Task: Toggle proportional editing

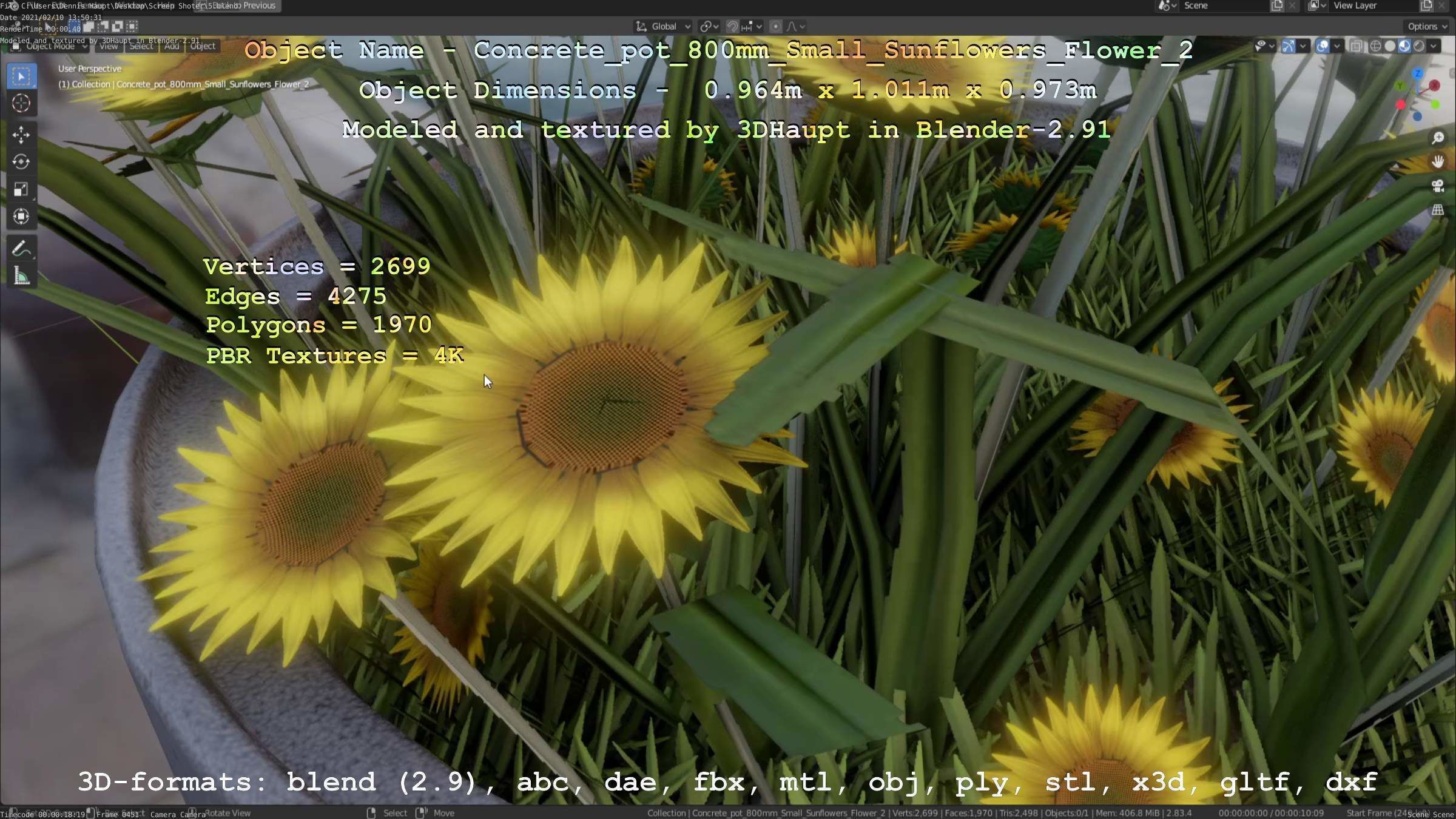Action: (775, 27)
